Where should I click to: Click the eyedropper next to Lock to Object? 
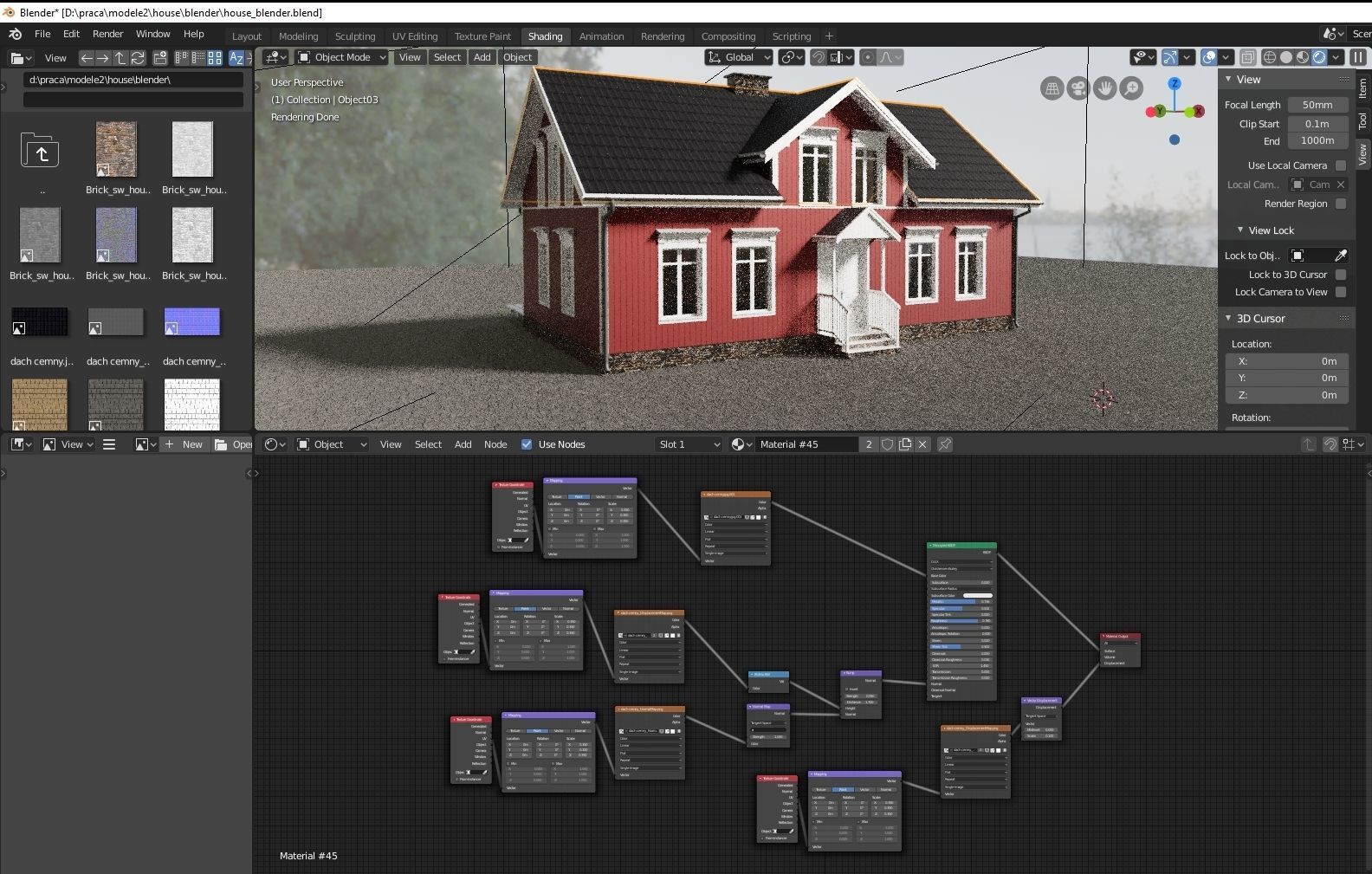(x=1341, y=256)
